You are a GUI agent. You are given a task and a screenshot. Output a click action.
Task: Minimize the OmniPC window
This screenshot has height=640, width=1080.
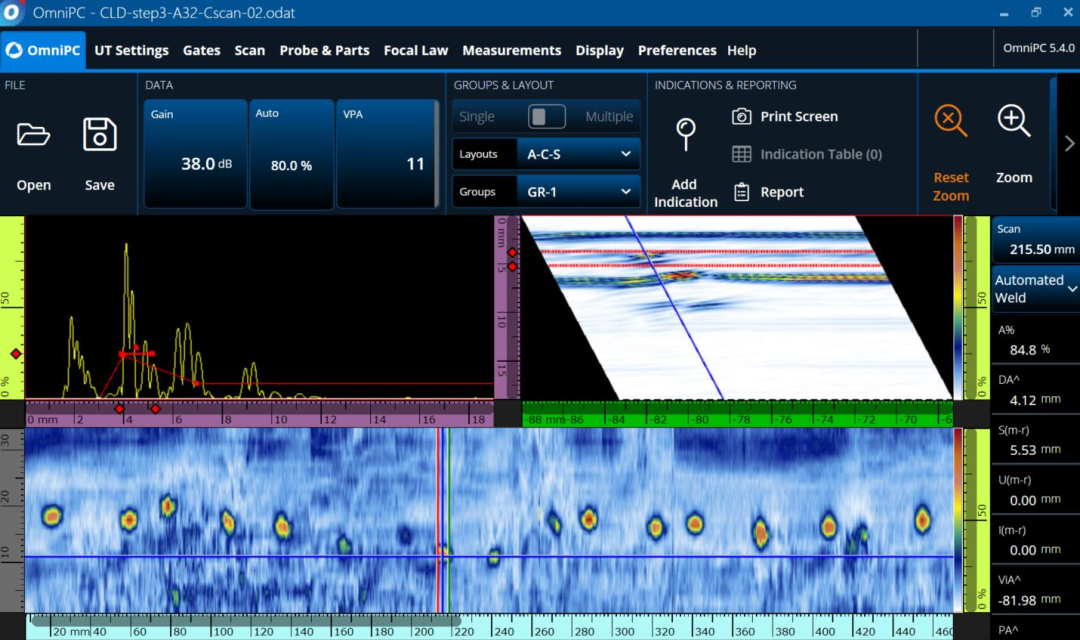pyautogui.click(x=1004, y=13)
